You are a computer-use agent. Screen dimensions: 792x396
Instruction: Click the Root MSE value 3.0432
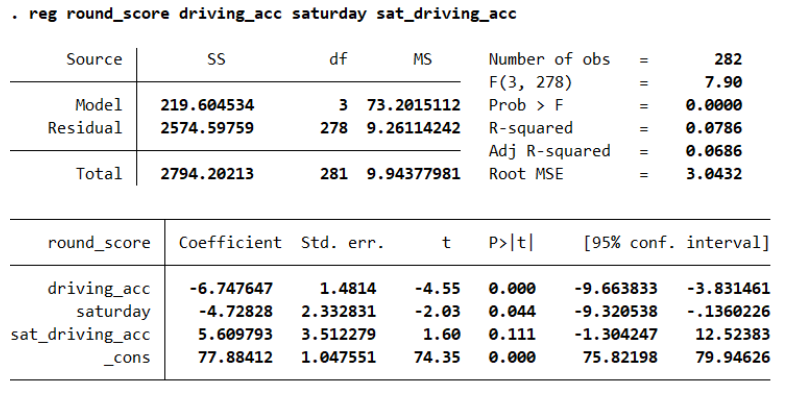(714, 174)
